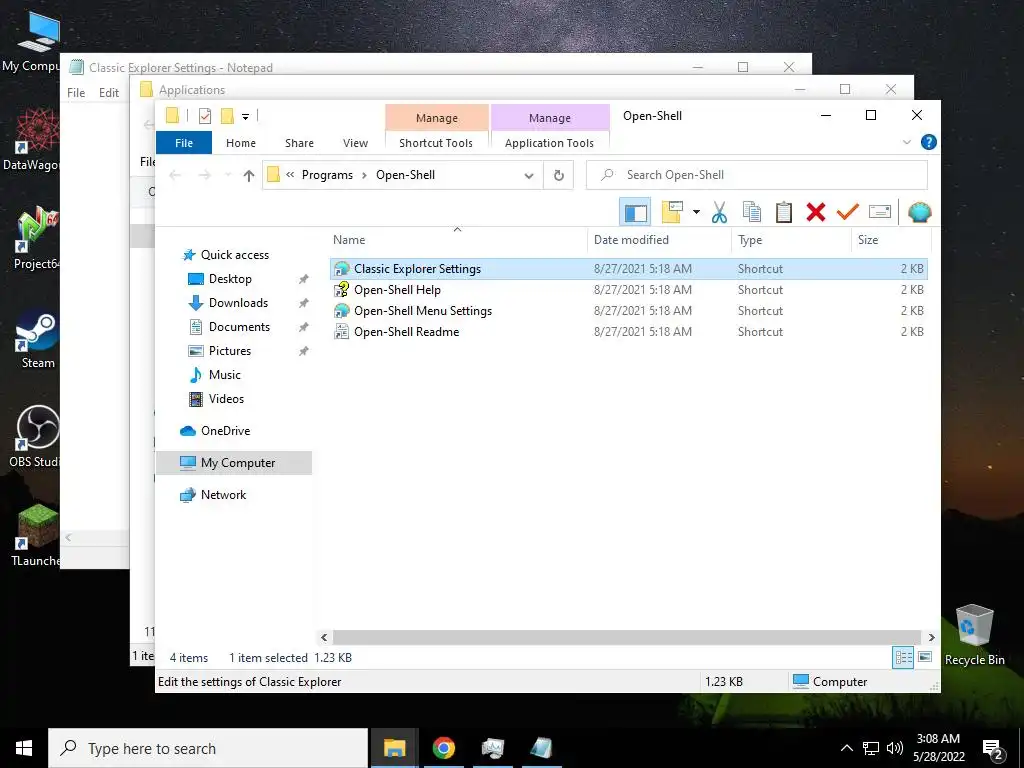
Task: Open recent locations dropdown arrow
Action: (227, 175)
